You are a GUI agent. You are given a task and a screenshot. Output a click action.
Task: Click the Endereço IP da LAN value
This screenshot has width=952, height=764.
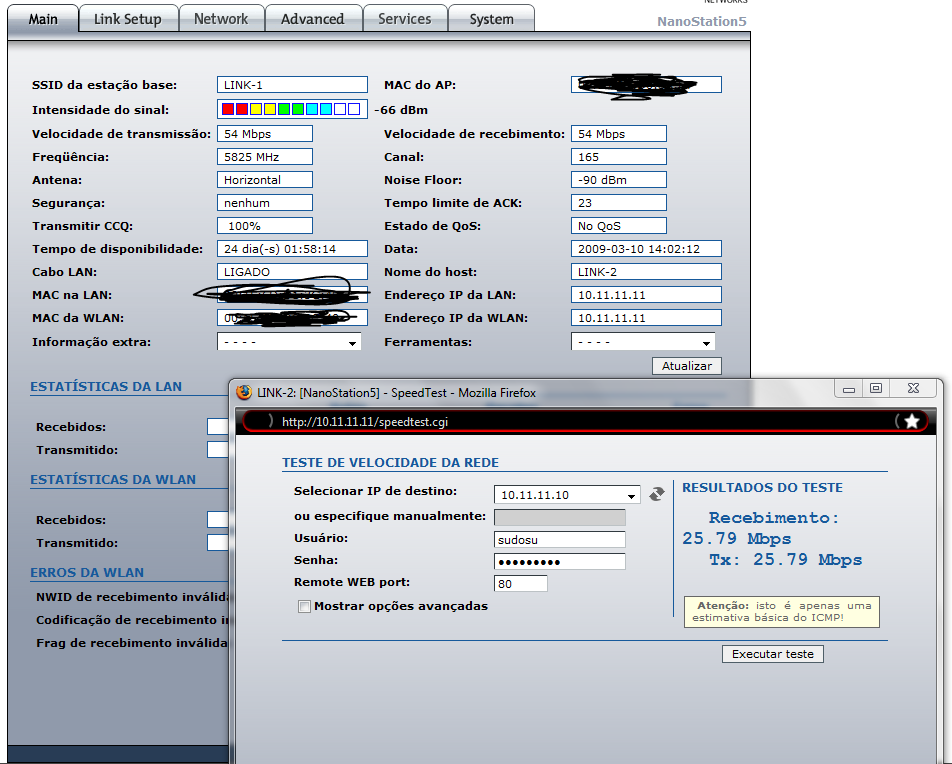(x=646, y=295)
